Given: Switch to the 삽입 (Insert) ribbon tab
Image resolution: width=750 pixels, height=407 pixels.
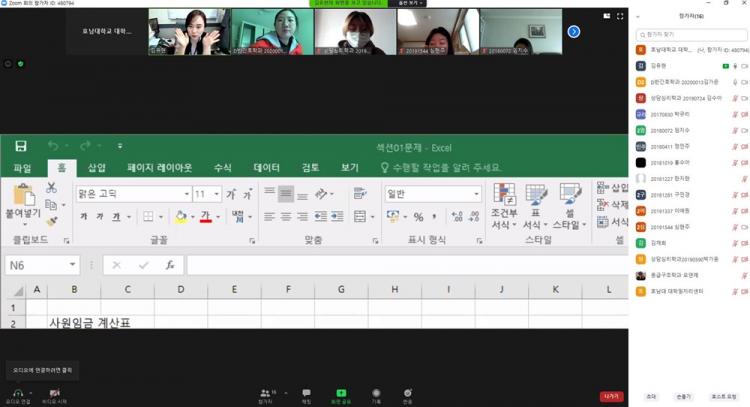Looking at the screenshot, I should 97,168.
